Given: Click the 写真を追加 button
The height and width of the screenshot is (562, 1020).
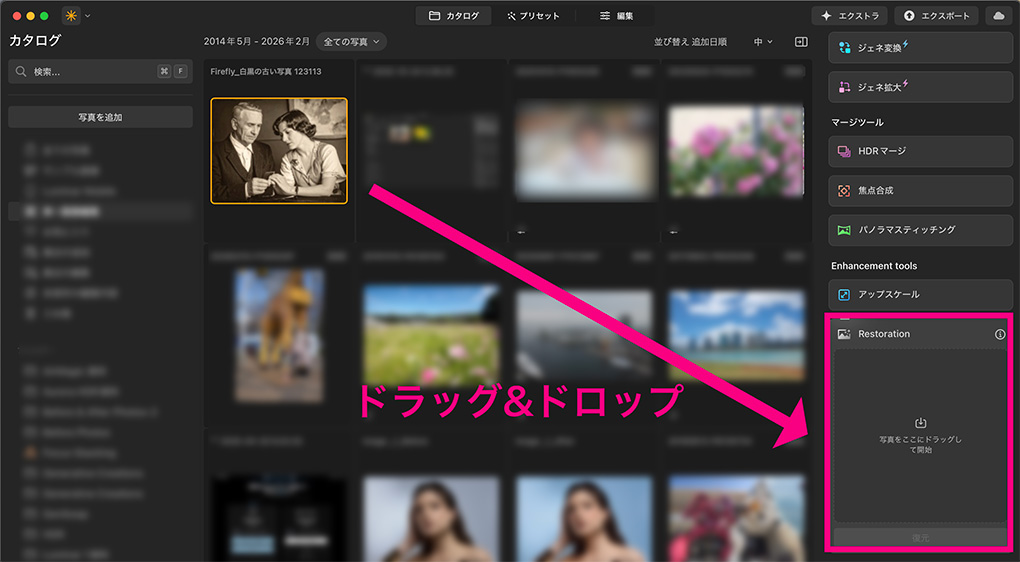Looking at the screenshot, I should click(x=100, y=117).
